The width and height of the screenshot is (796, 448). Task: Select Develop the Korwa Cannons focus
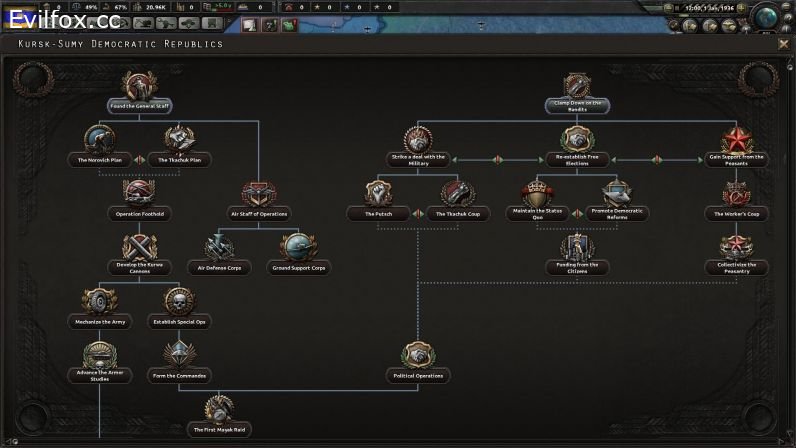139,251
